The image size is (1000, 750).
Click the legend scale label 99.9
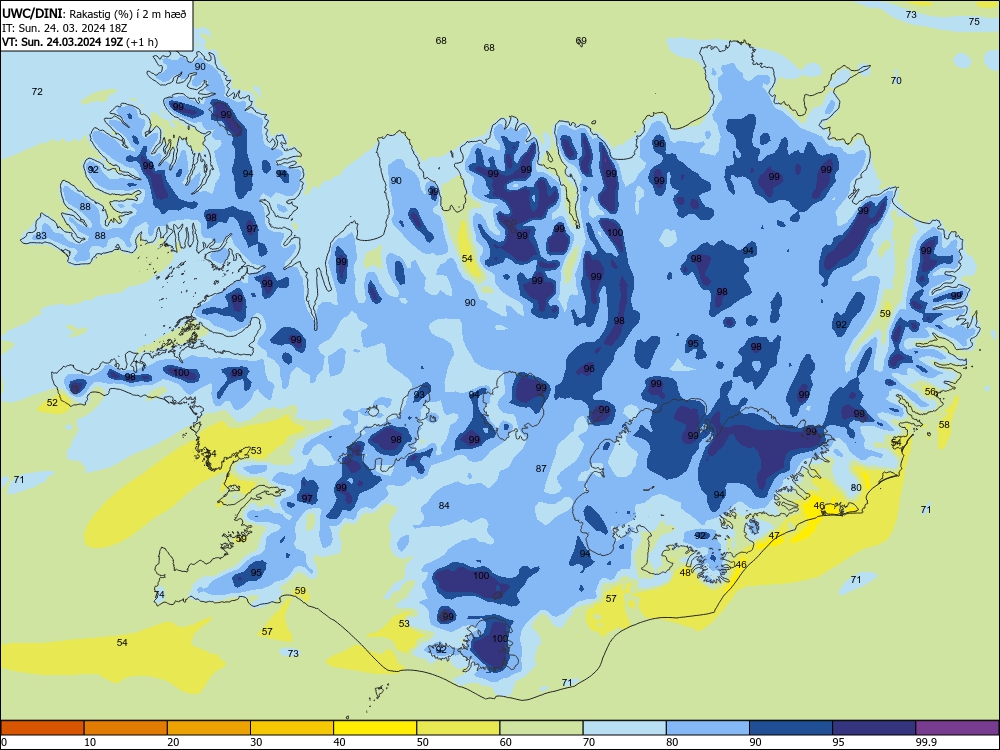tap(926, 742)
